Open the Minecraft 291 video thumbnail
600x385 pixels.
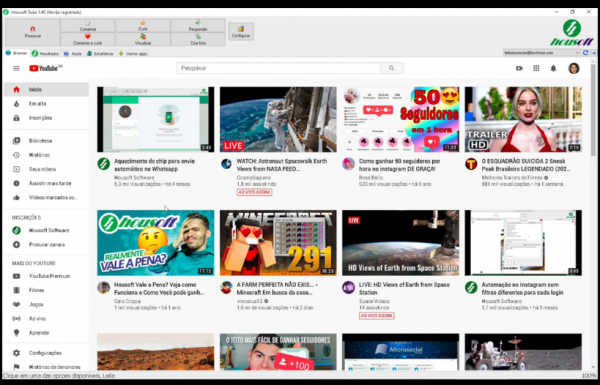pyautogui.click(x=278, y=243)
